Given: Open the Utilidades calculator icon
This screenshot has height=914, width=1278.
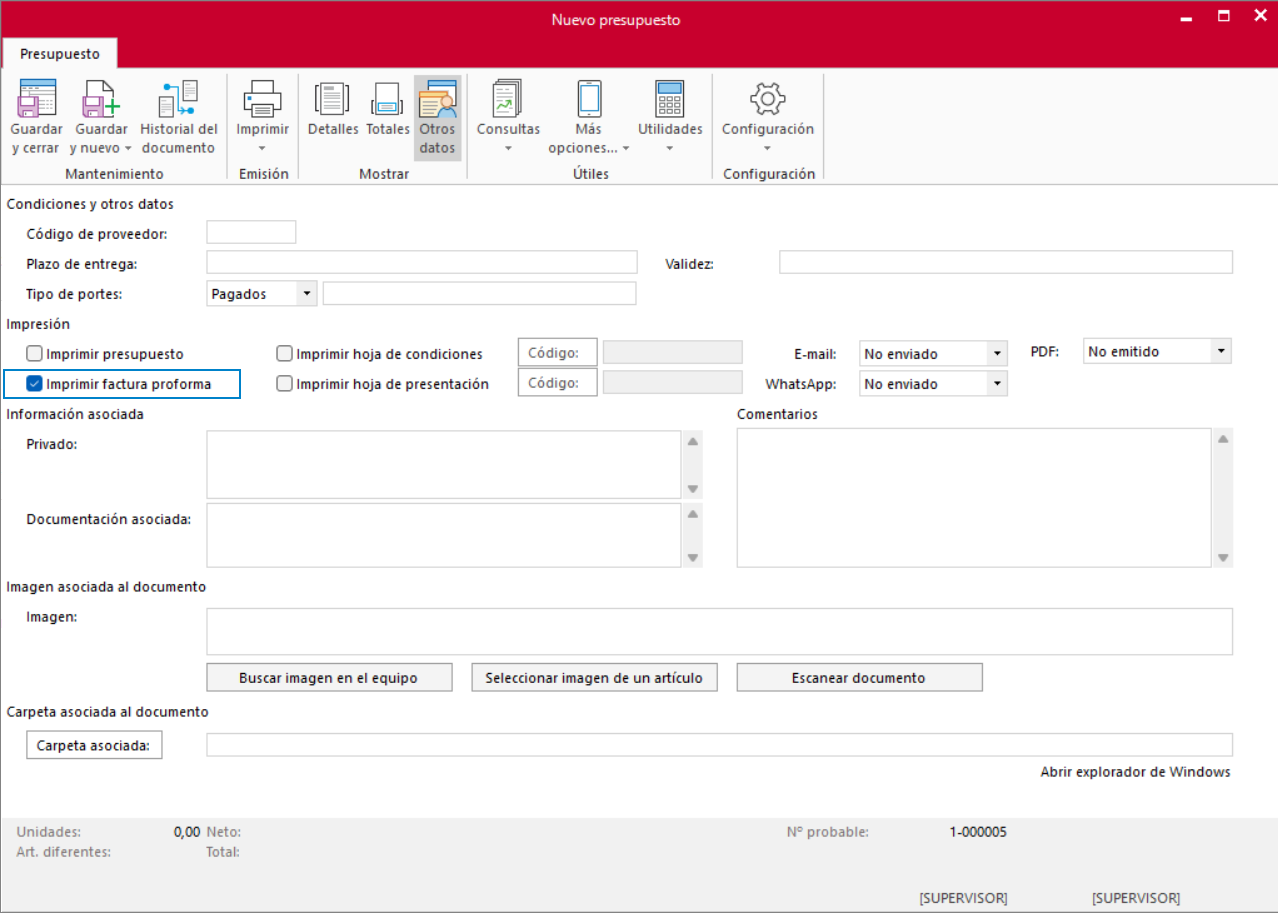Looking at the screenshot, I should [x=669, y=99].
